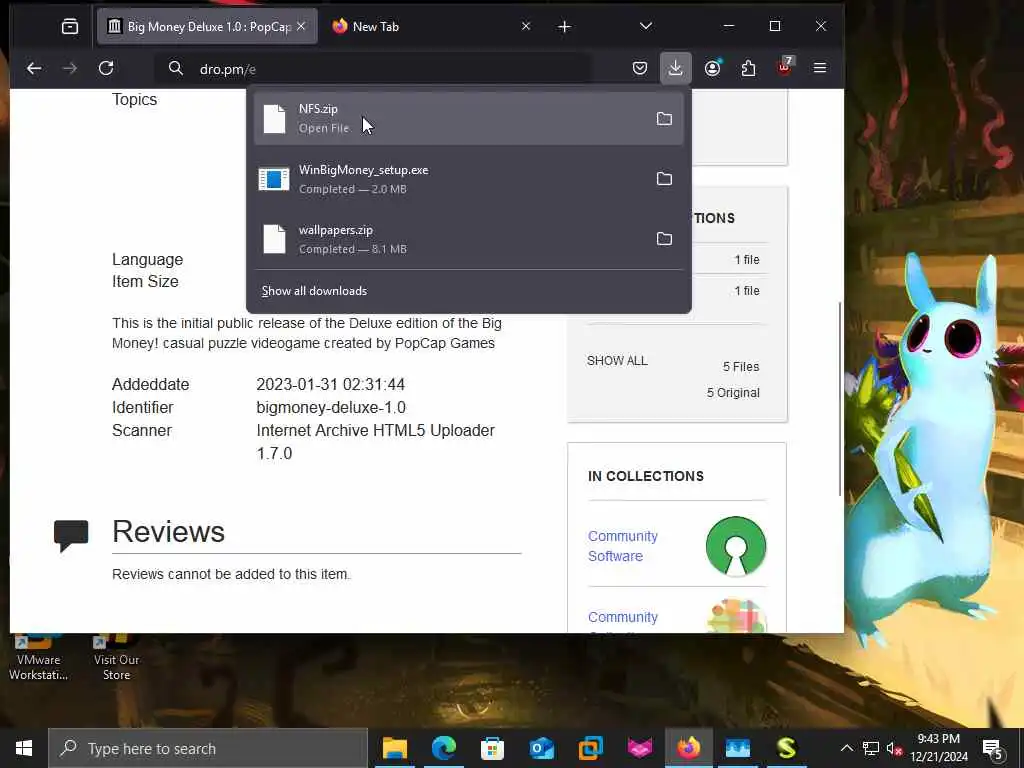Open the Extensions puzzle icon

click(748, 68)
